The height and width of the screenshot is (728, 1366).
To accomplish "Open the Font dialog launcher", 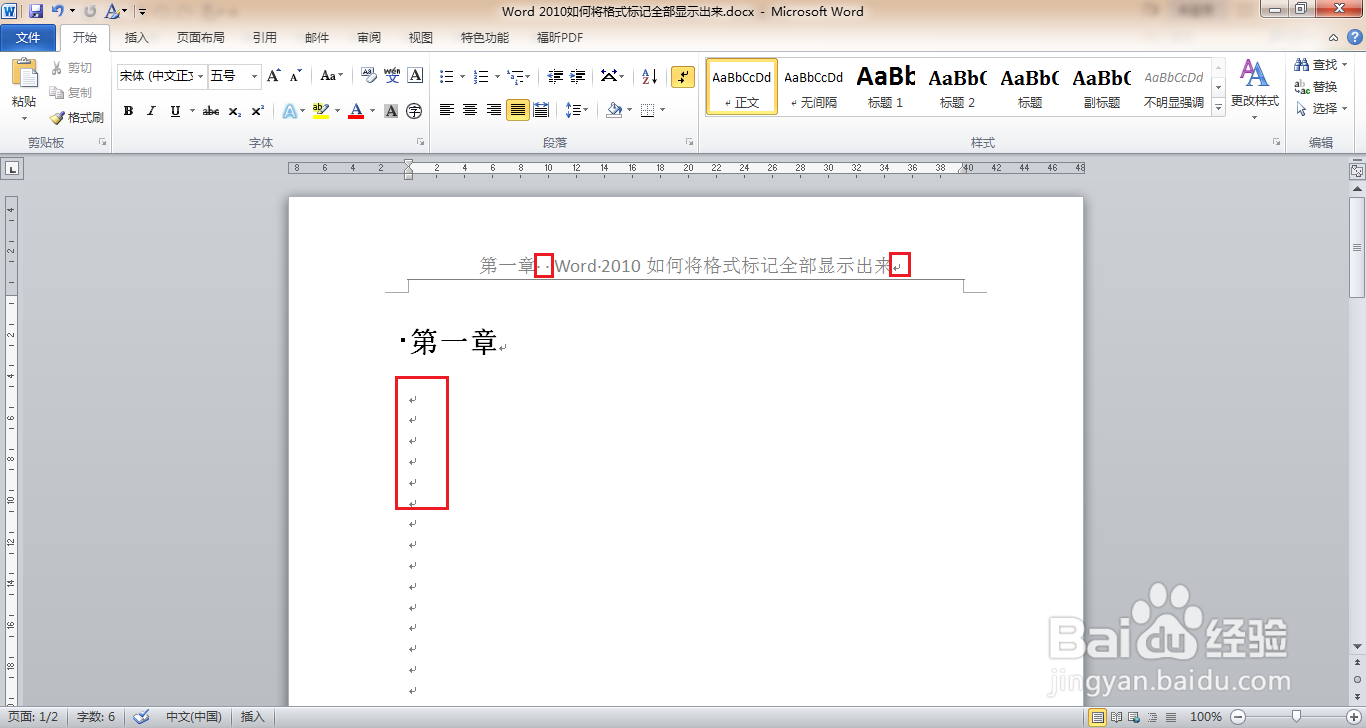I will pos(420,143).
